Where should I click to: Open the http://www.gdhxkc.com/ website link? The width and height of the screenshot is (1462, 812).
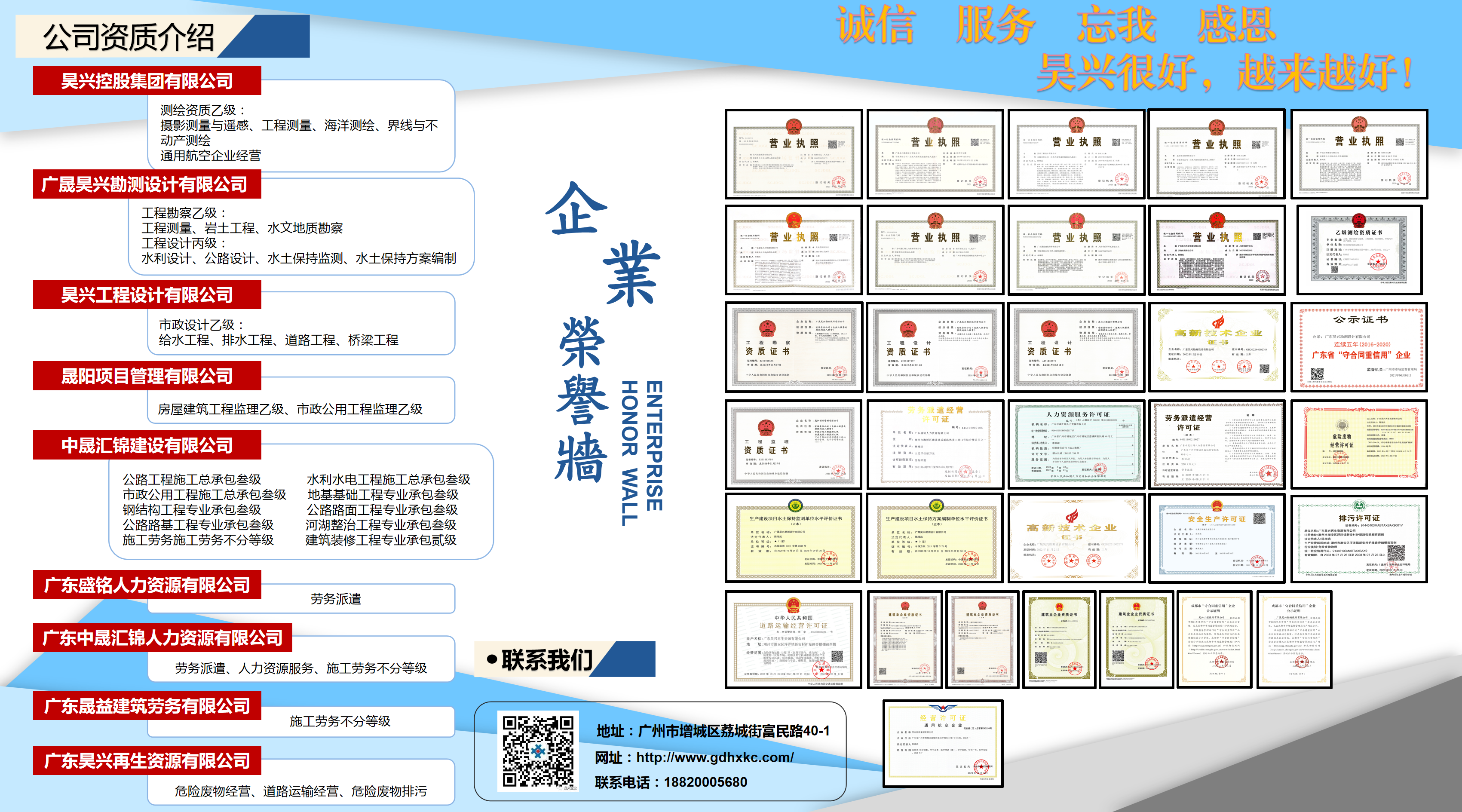714,757
